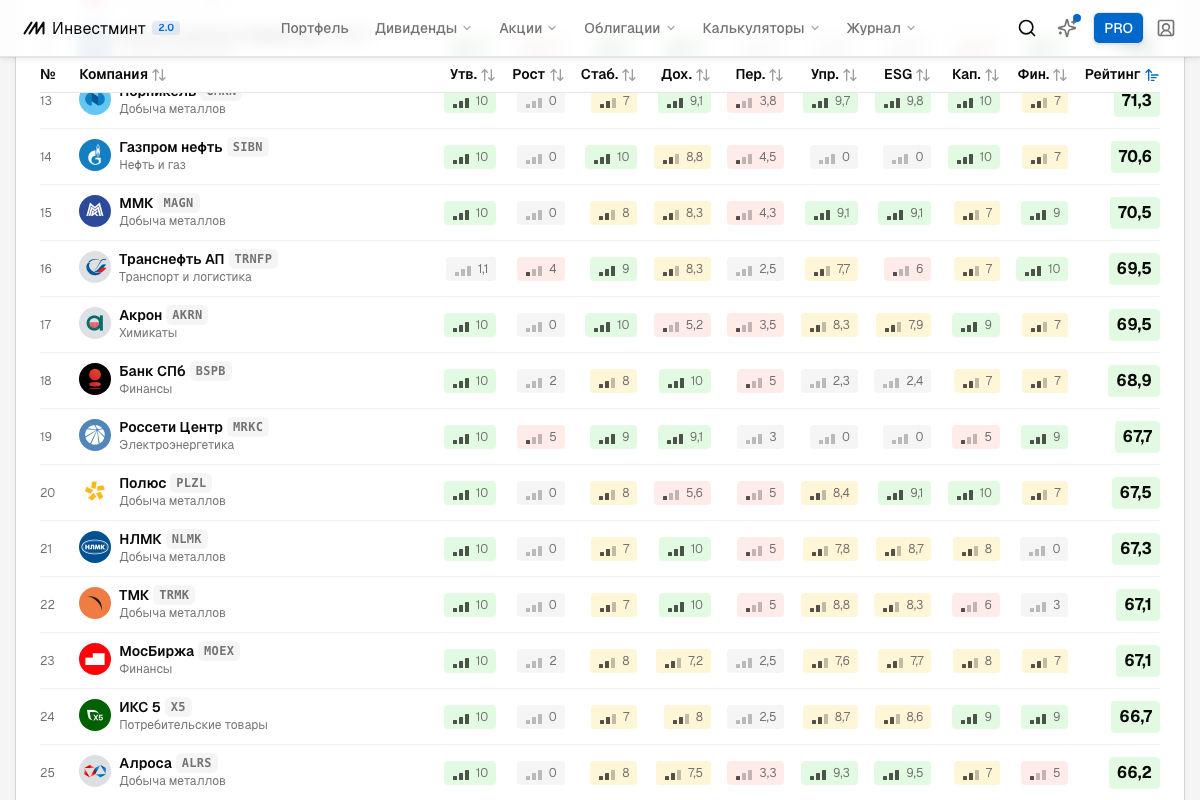Sort table by ESG column
The height and width of the screenshot is (800, 1200).
point(907,74)
